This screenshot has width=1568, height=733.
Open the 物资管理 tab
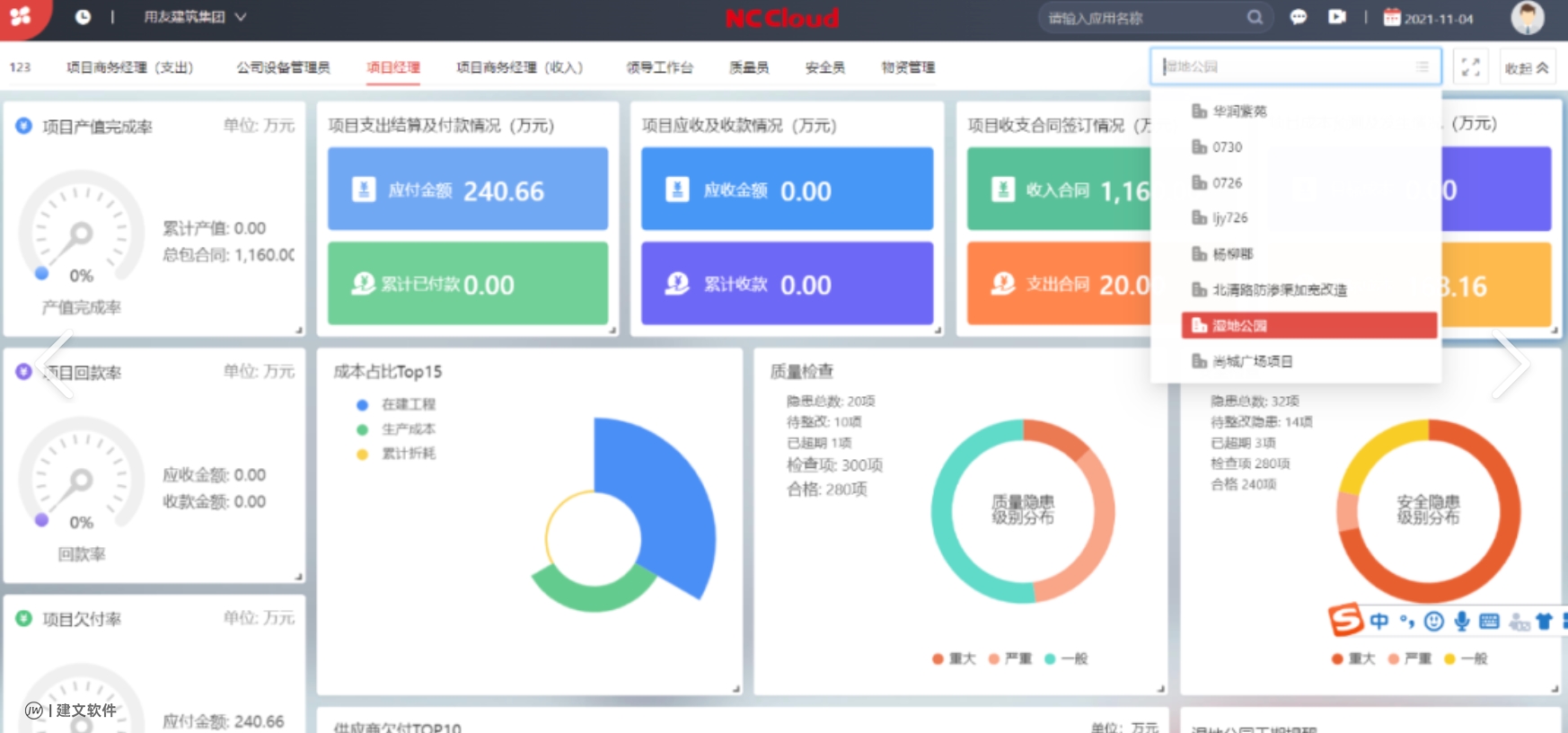point(908,67)
